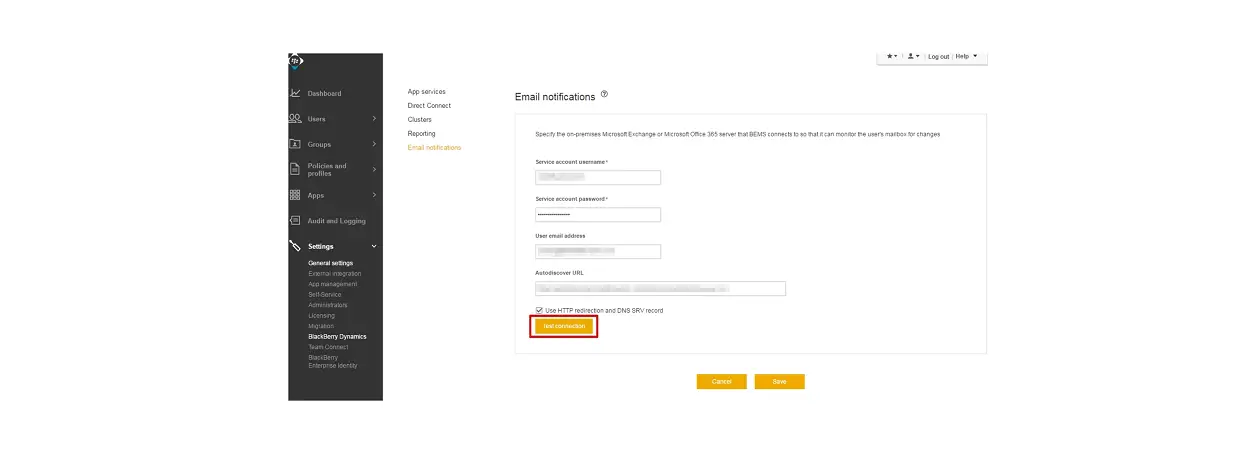The height and width of the screenshot is (453, 1242).
Task: Open the star favorites dropdown
Action: [892, 57]
